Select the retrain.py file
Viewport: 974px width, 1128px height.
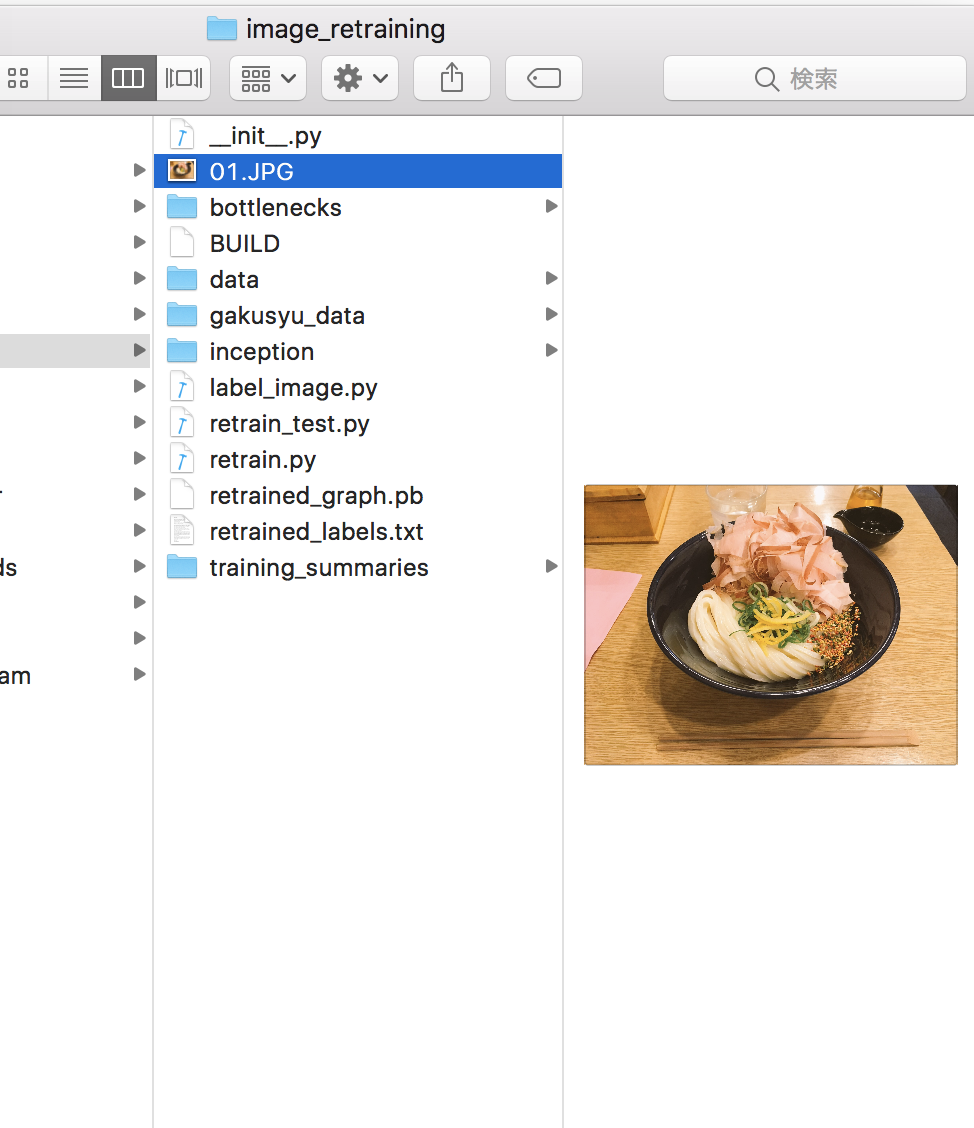pos(262,459)
